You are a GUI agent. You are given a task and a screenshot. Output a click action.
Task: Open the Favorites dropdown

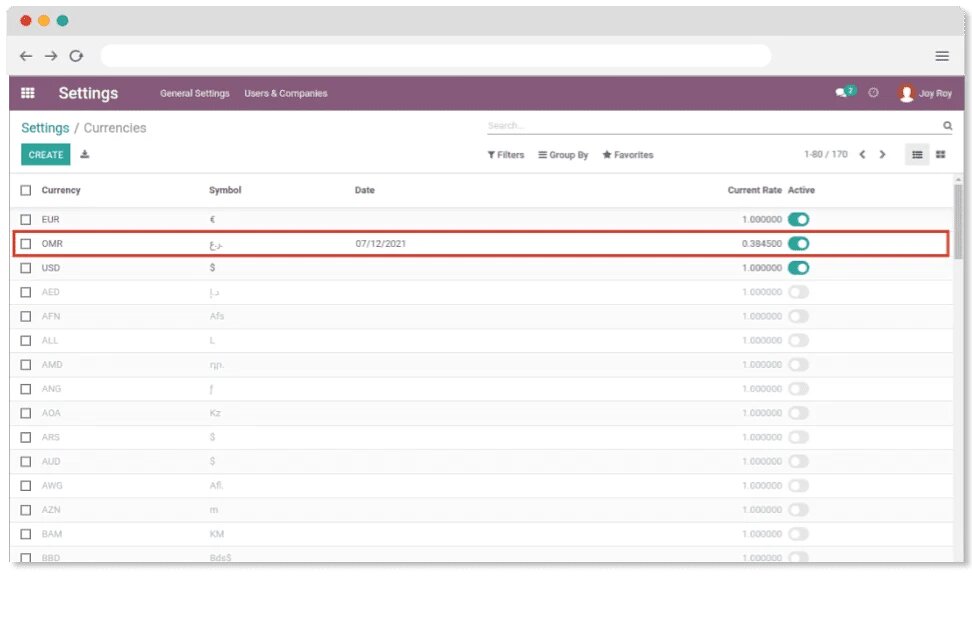pos(628,155)
